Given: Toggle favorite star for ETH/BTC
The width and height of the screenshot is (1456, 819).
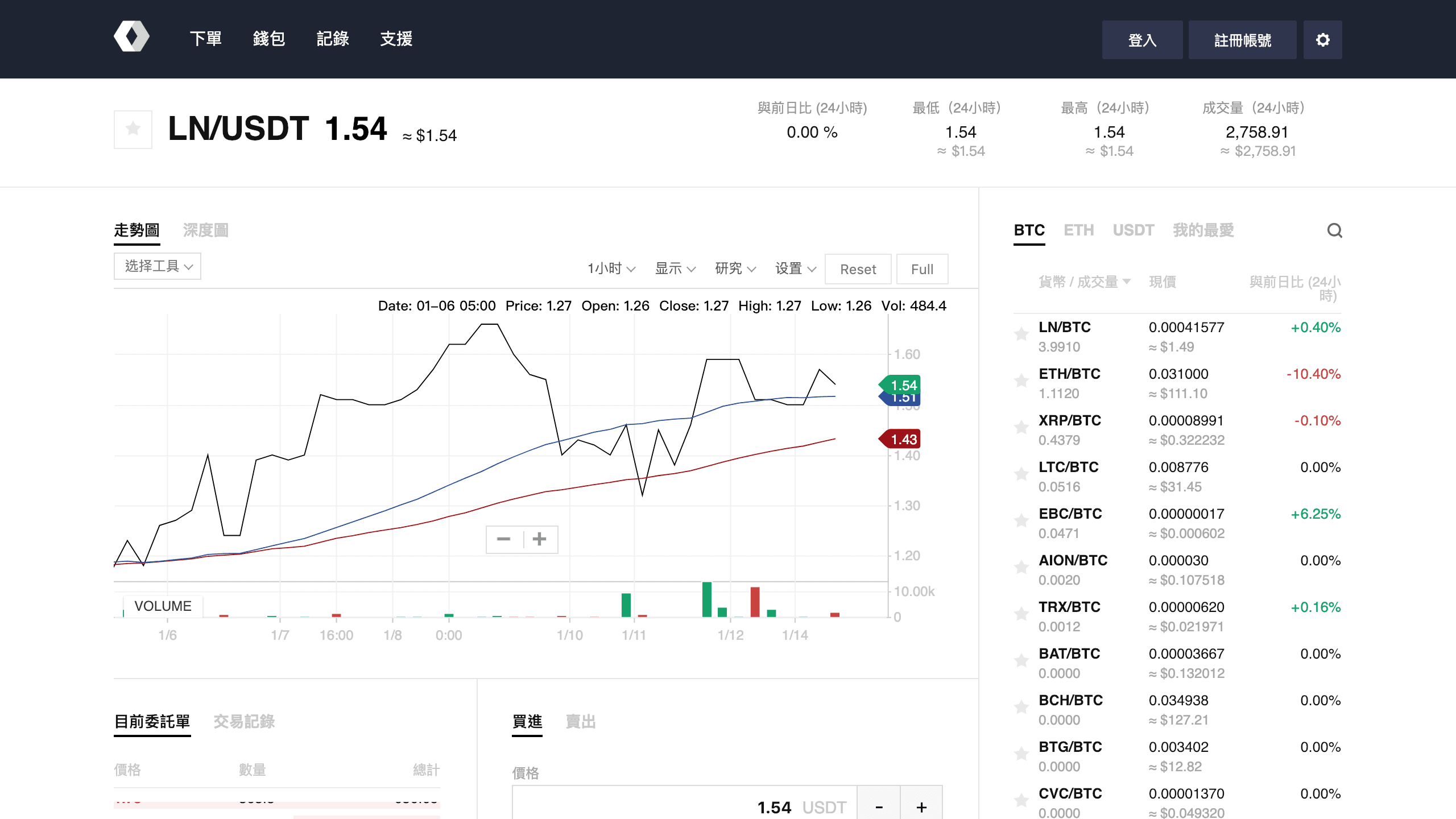Looking at the screenshot, I should 1021,380.
